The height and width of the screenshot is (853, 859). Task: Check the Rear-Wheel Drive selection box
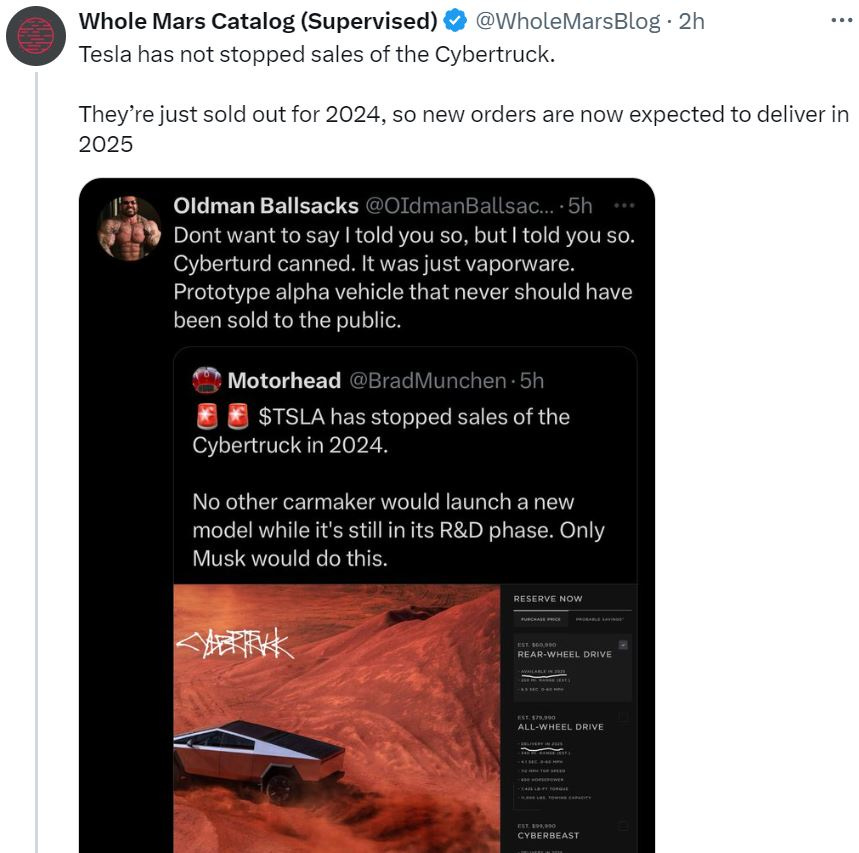tap(624, 645)
